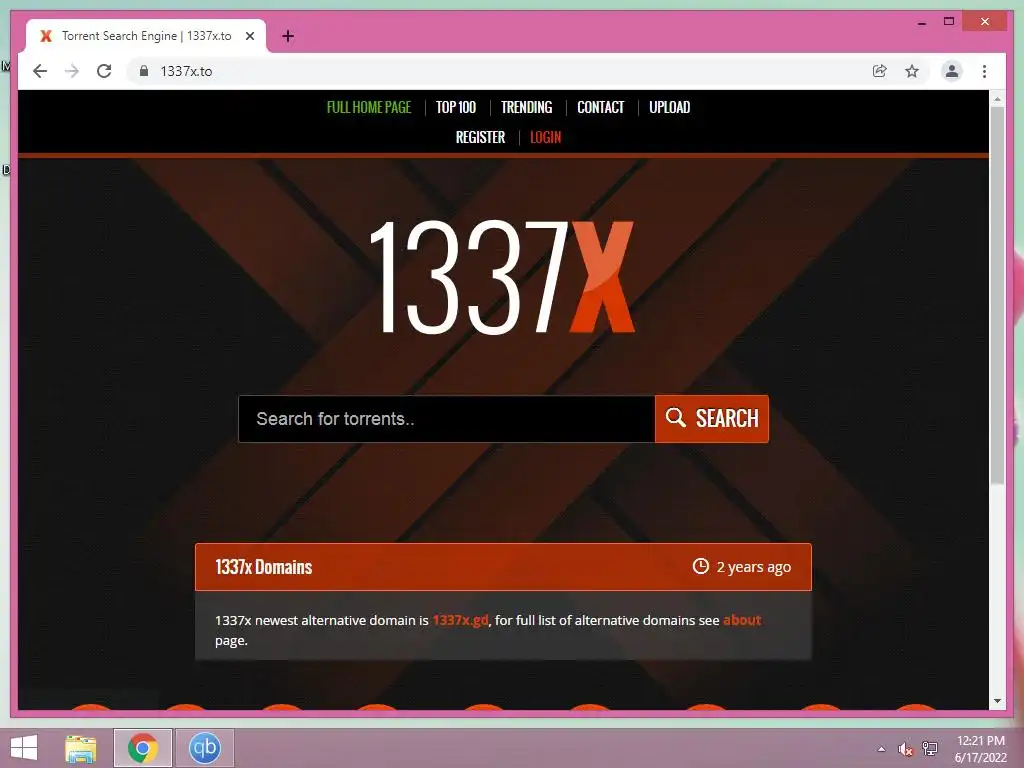The height and width of the screenshot is (768, 1024).
Task: Close the Chrome window
Action: coord(985,22)
